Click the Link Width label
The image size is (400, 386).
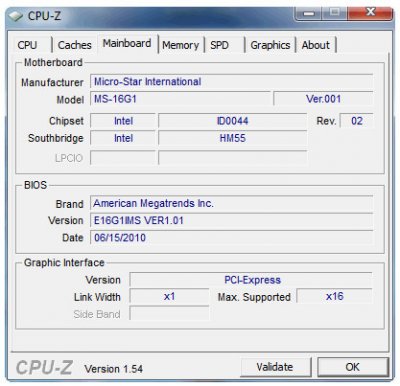point(97,297)
